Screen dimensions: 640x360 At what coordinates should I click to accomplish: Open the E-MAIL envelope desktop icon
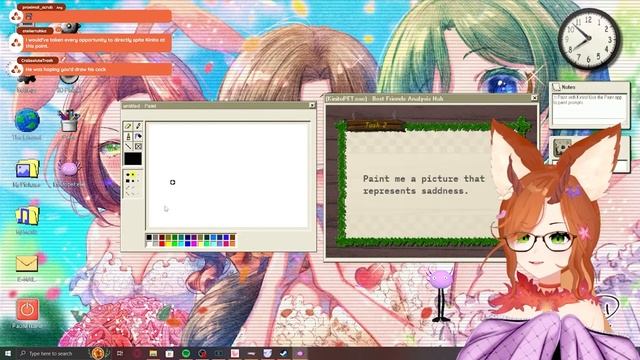point(27,264)
